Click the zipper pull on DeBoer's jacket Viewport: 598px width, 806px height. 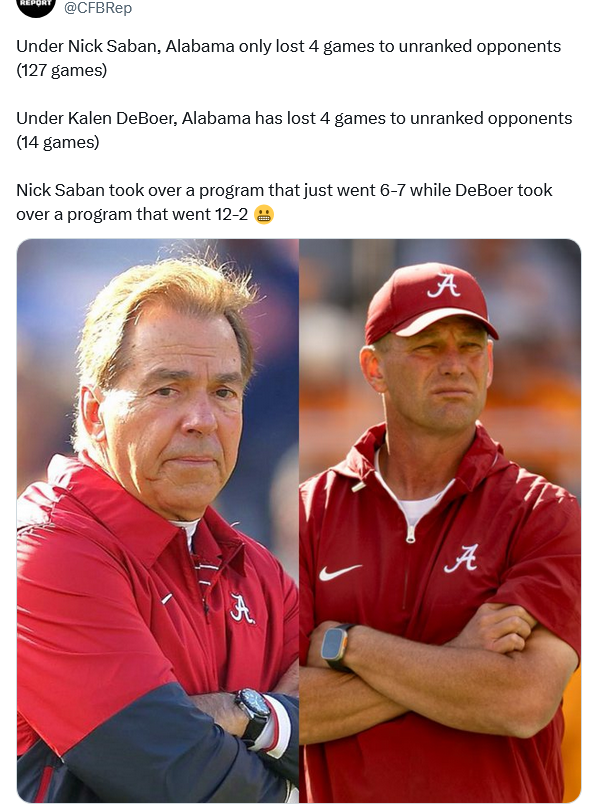(x=410, y=534)
